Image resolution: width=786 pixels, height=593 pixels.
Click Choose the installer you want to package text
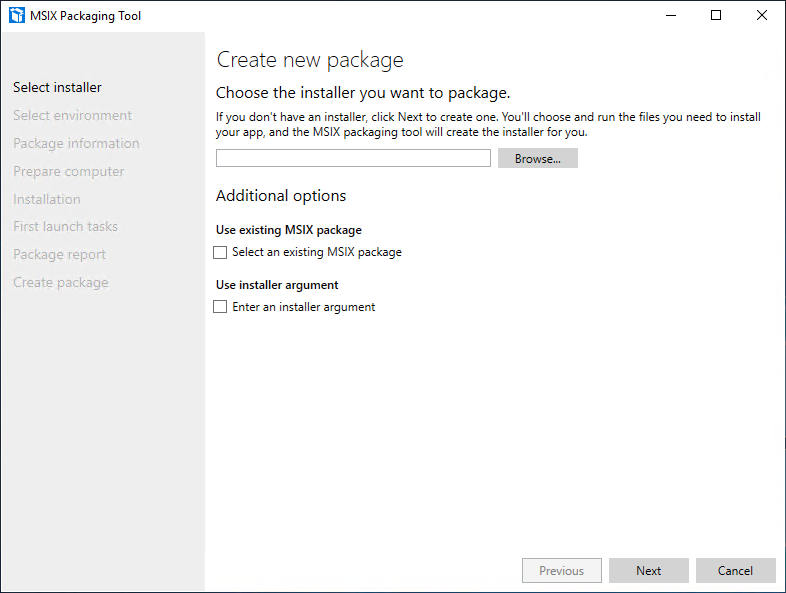[x=363, y=93]
